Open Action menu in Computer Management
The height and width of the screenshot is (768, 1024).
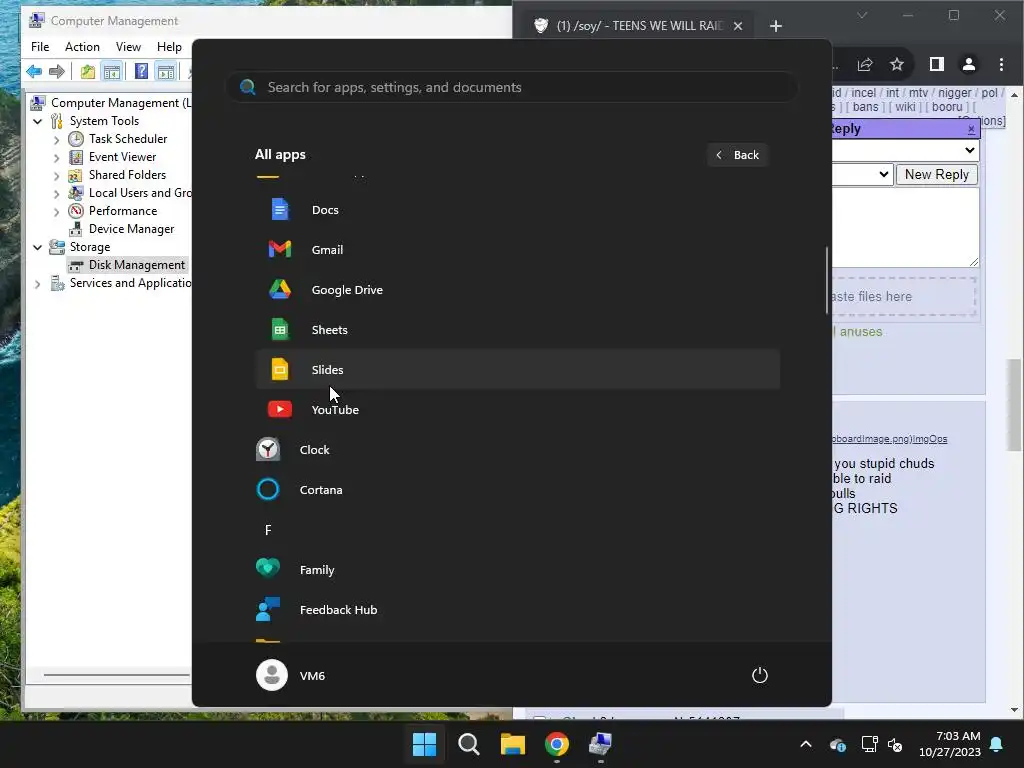(x=82, y=46)
